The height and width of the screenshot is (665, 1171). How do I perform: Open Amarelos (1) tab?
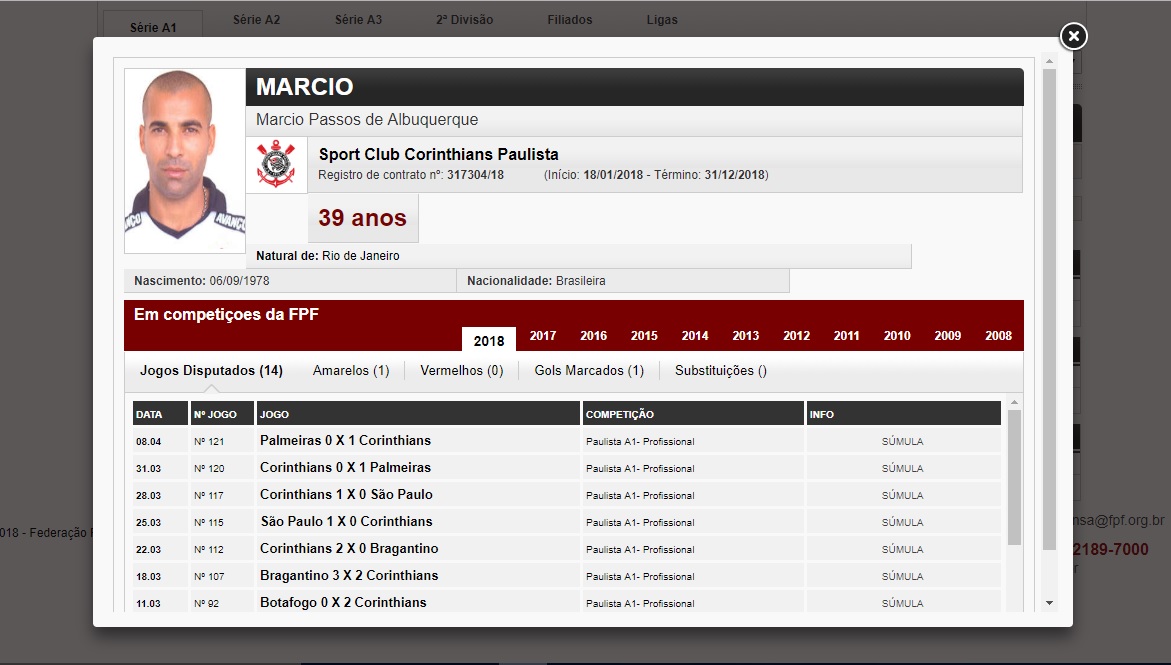[351, 371]
